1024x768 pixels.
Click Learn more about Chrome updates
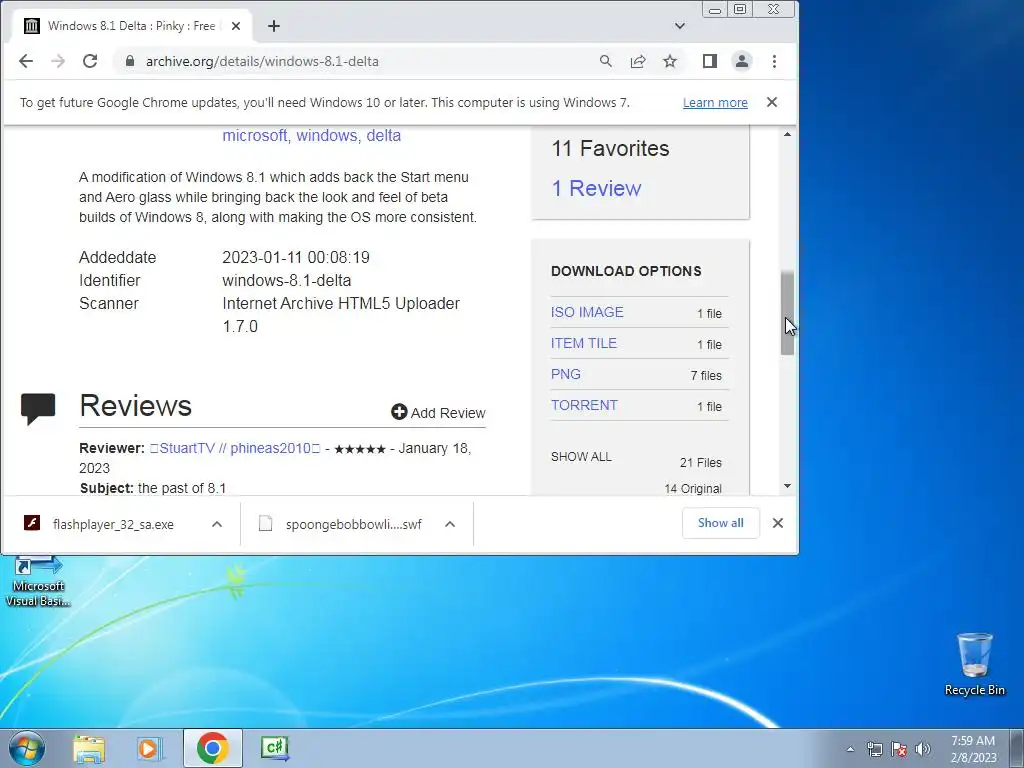(x=715, y=103)
